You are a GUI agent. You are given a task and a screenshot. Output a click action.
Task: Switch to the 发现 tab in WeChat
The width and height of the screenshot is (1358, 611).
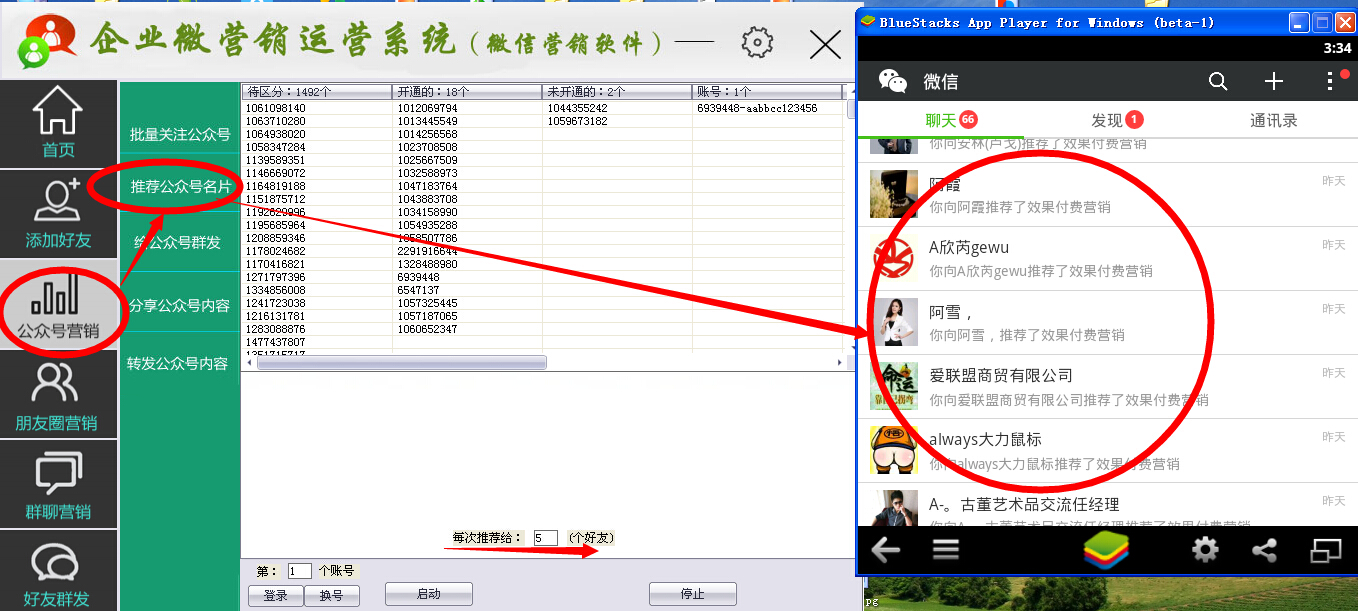click(1107, 120)
